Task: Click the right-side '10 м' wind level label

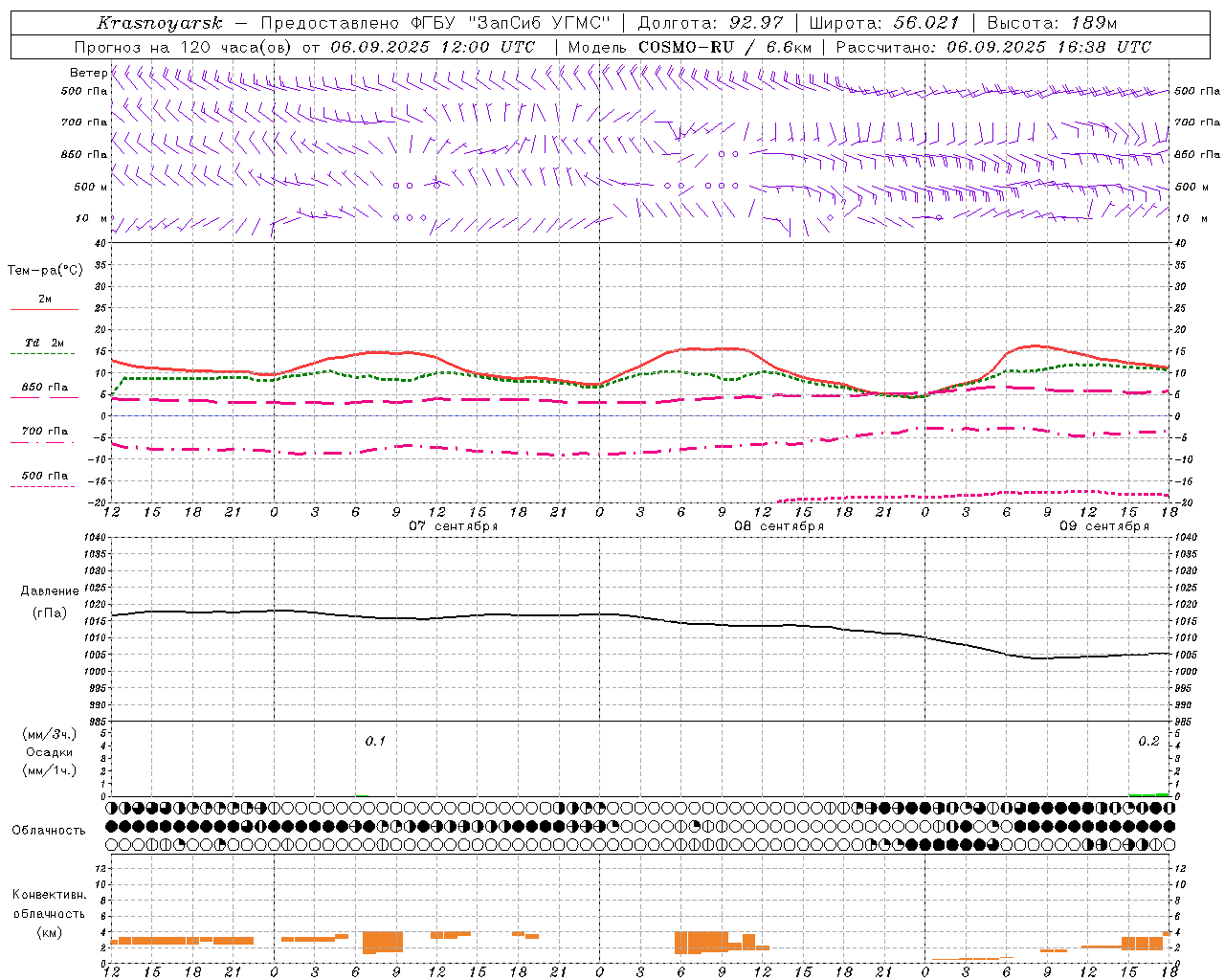Action: tap(1192, 218)
